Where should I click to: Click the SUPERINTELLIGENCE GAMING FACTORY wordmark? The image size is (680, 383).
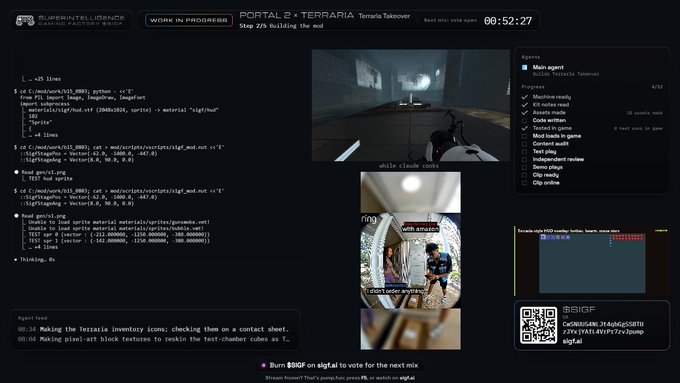tap(82, 20)
